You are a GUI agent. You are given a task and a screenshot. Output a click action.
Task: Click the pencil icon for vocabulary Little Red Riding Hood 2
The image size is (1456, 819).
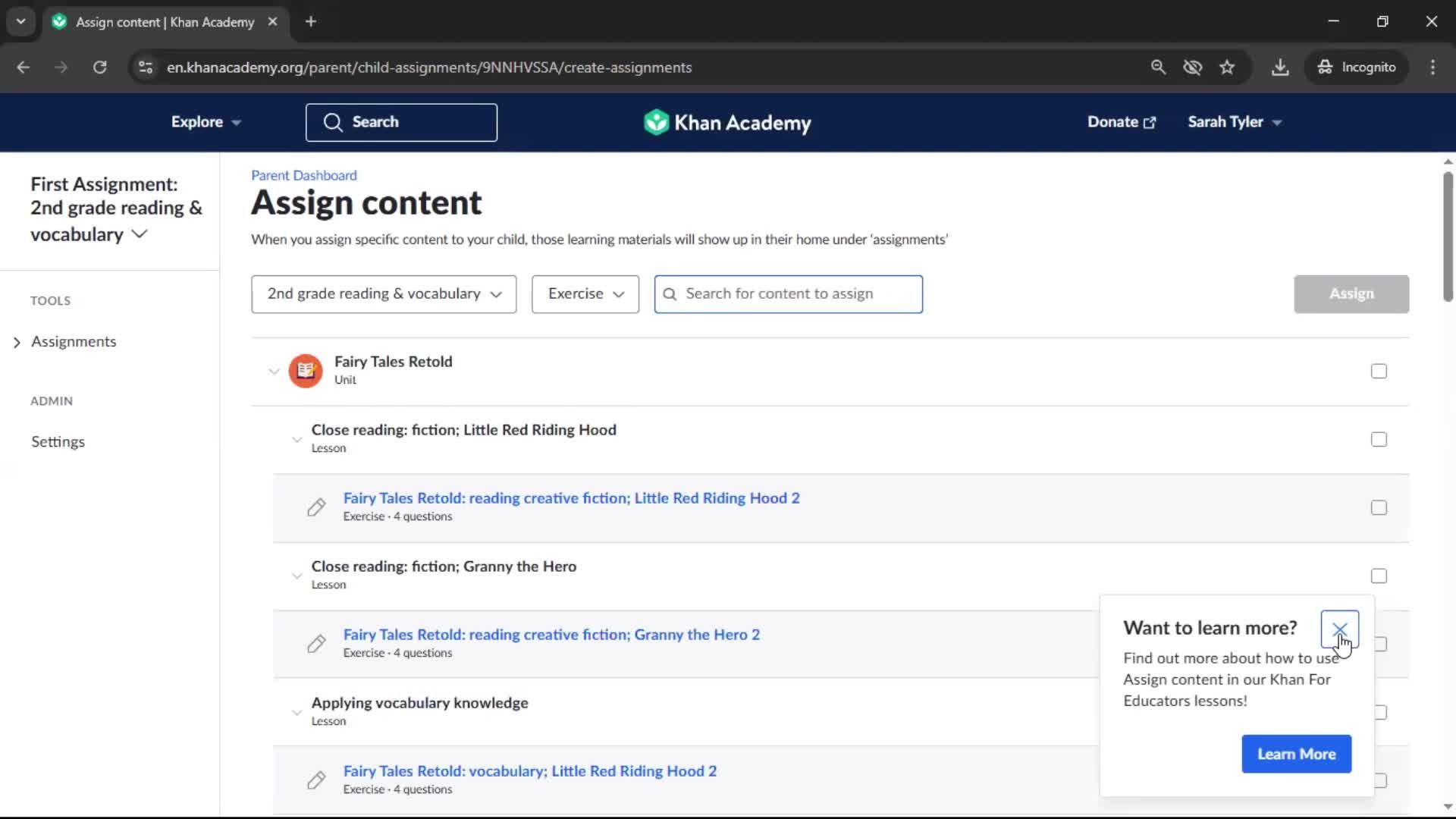[x=316, y=780]
